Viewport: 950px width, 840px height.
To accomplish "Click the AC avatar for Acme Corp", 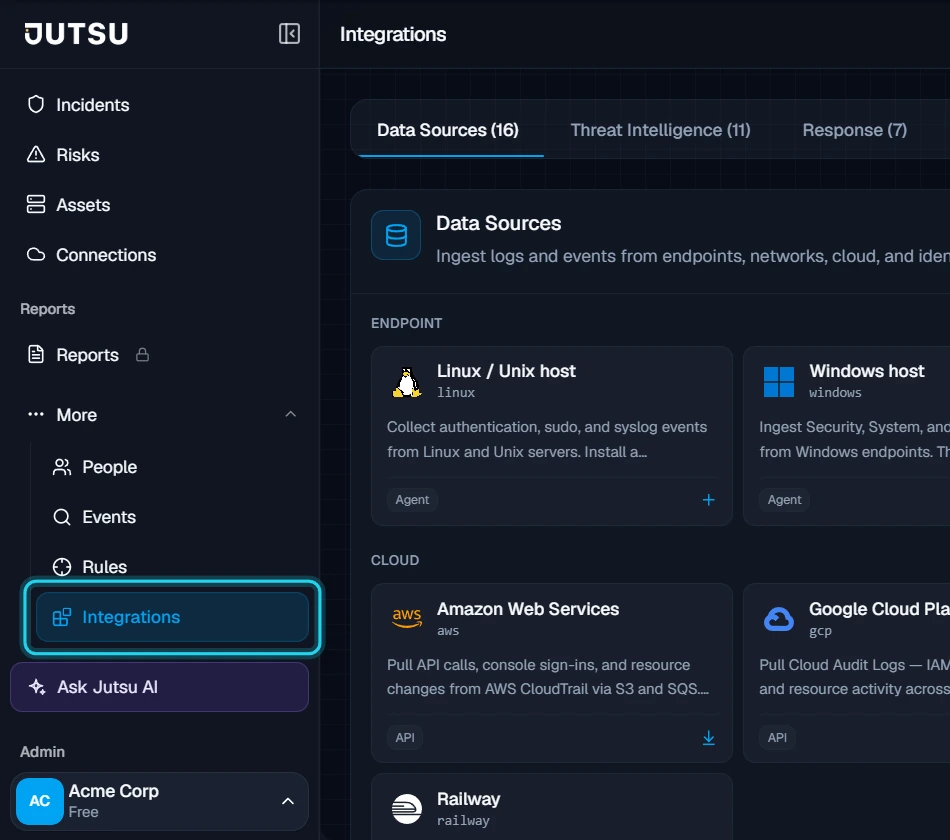I will click(x=39, y=801).
